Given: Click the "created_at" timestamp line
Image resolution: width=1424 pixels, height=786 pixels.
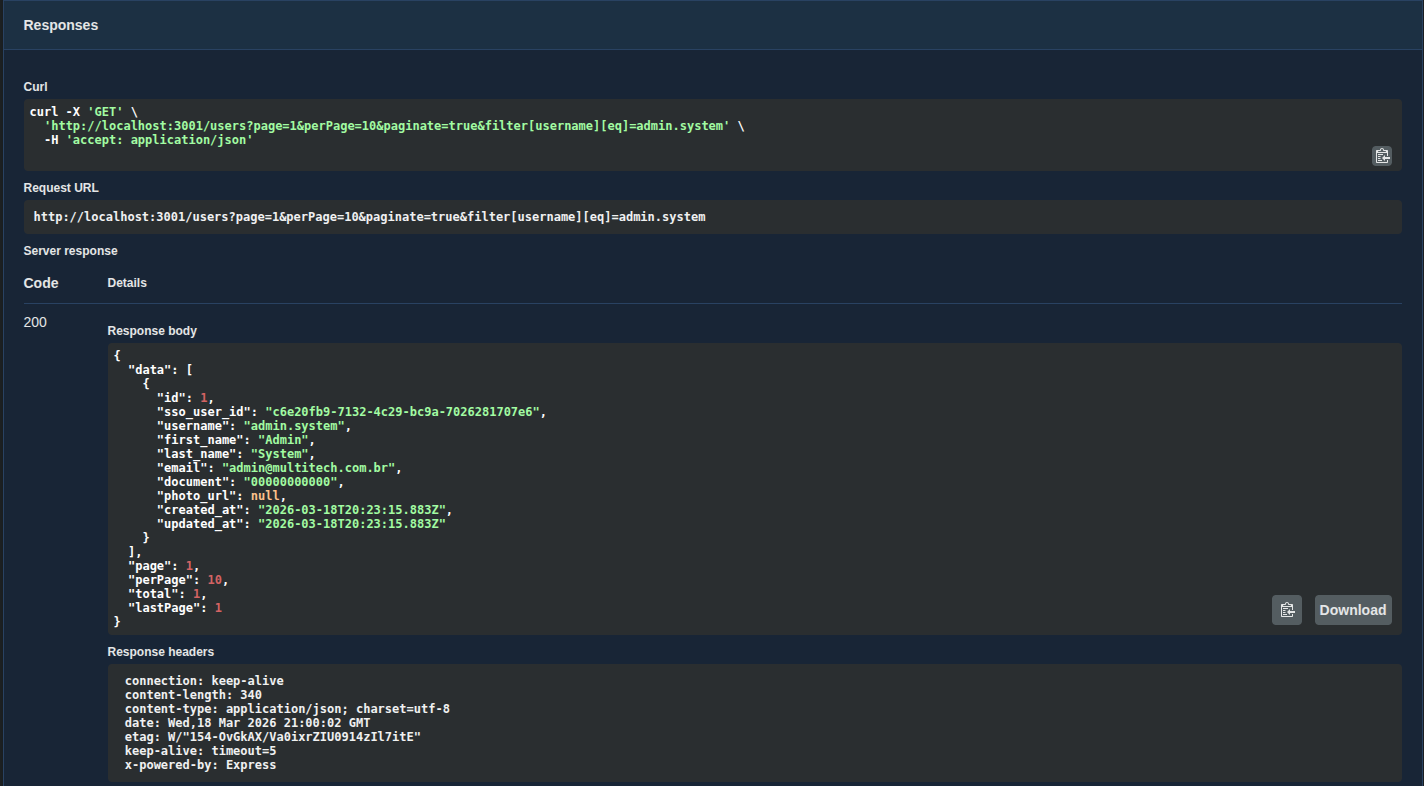Looking at the screenshot, I should click(304, 510).
